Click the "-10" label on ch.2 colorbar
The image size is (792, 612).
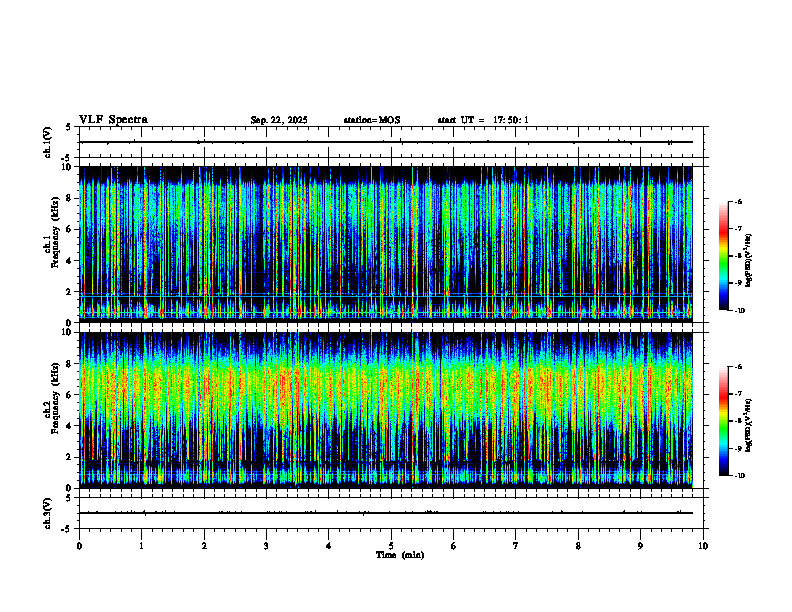pyautogui.click(x=740, y=476)
